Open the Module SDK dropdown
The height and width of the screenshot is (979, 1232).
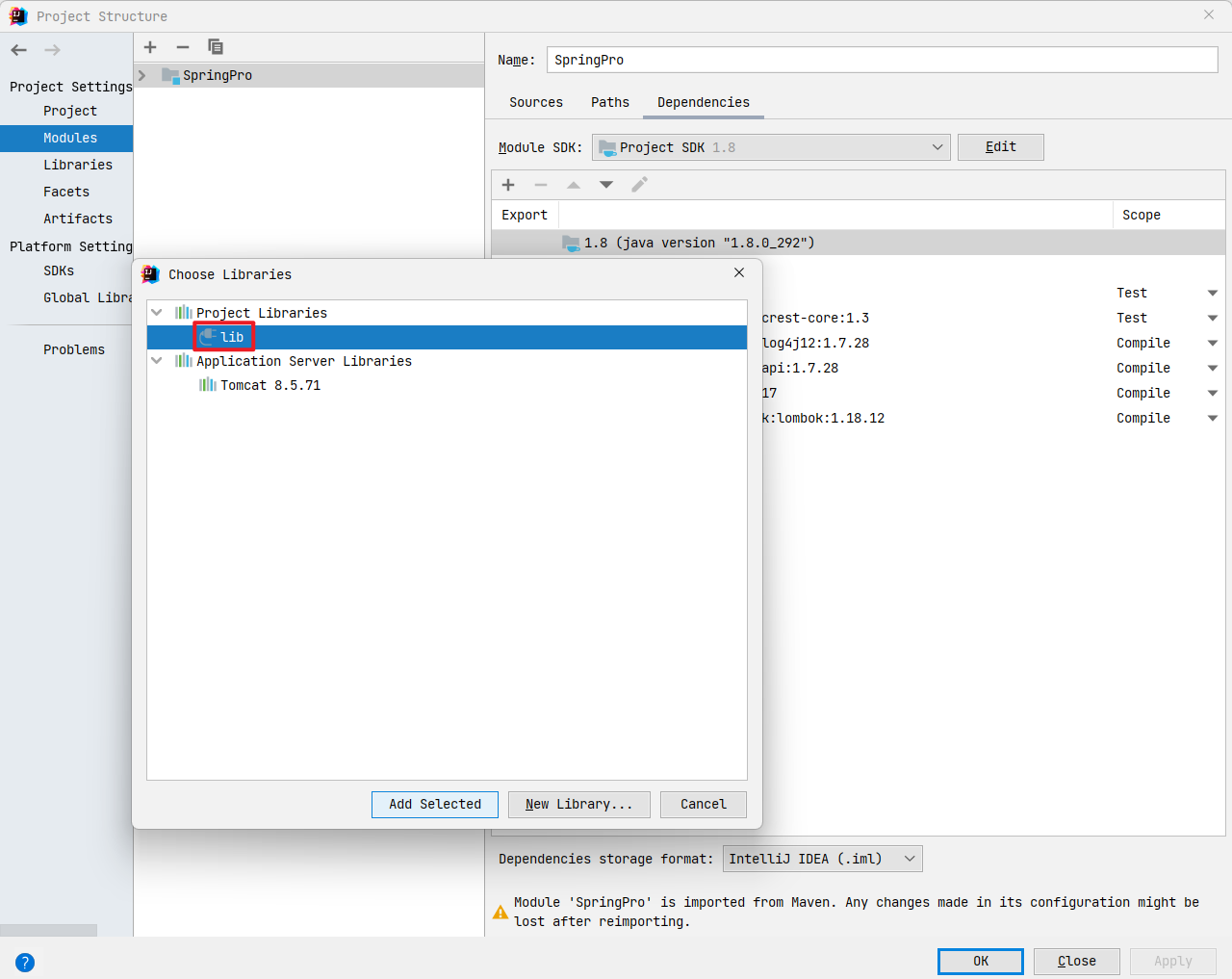coord(771,147)
